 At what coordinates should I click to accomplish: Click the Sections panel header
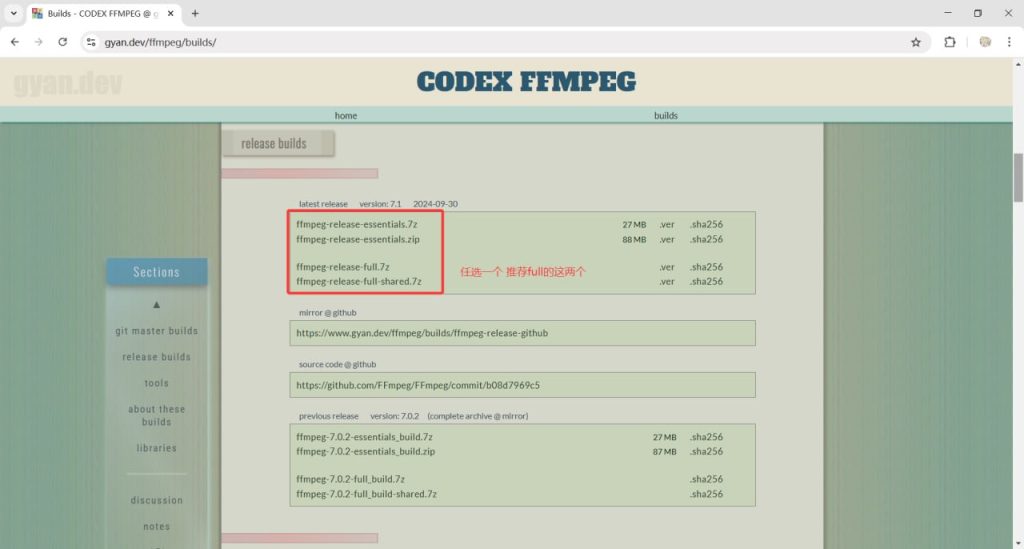coord(157,272)
